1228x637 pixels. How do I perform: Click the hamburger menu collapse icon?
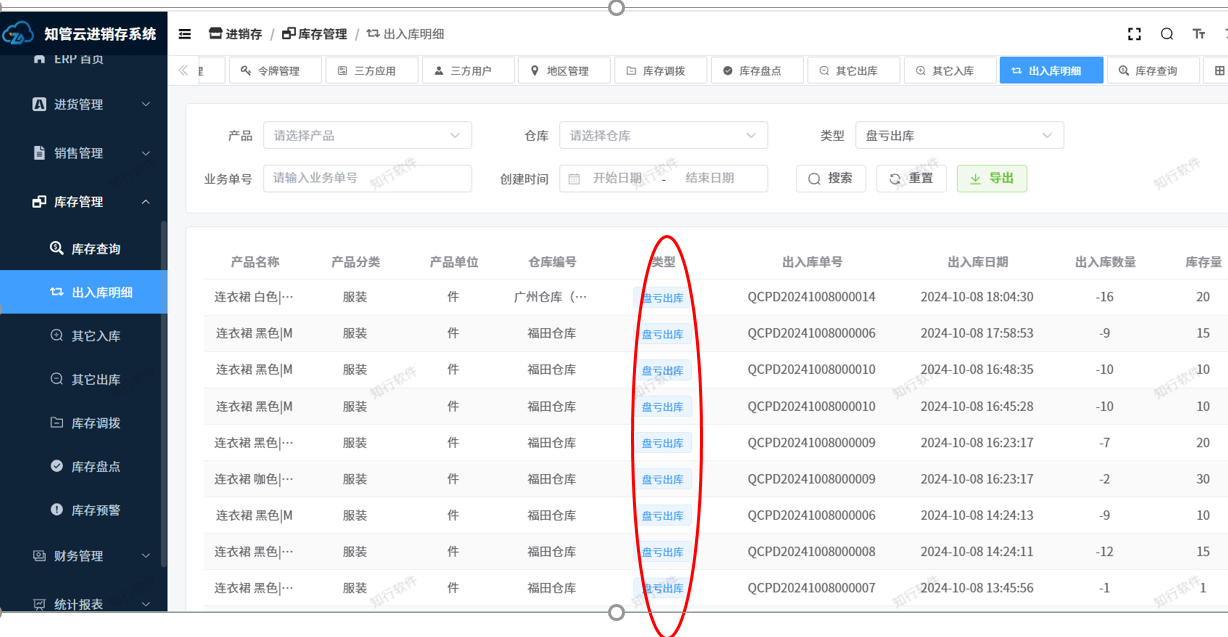click(x=185, y=34)
